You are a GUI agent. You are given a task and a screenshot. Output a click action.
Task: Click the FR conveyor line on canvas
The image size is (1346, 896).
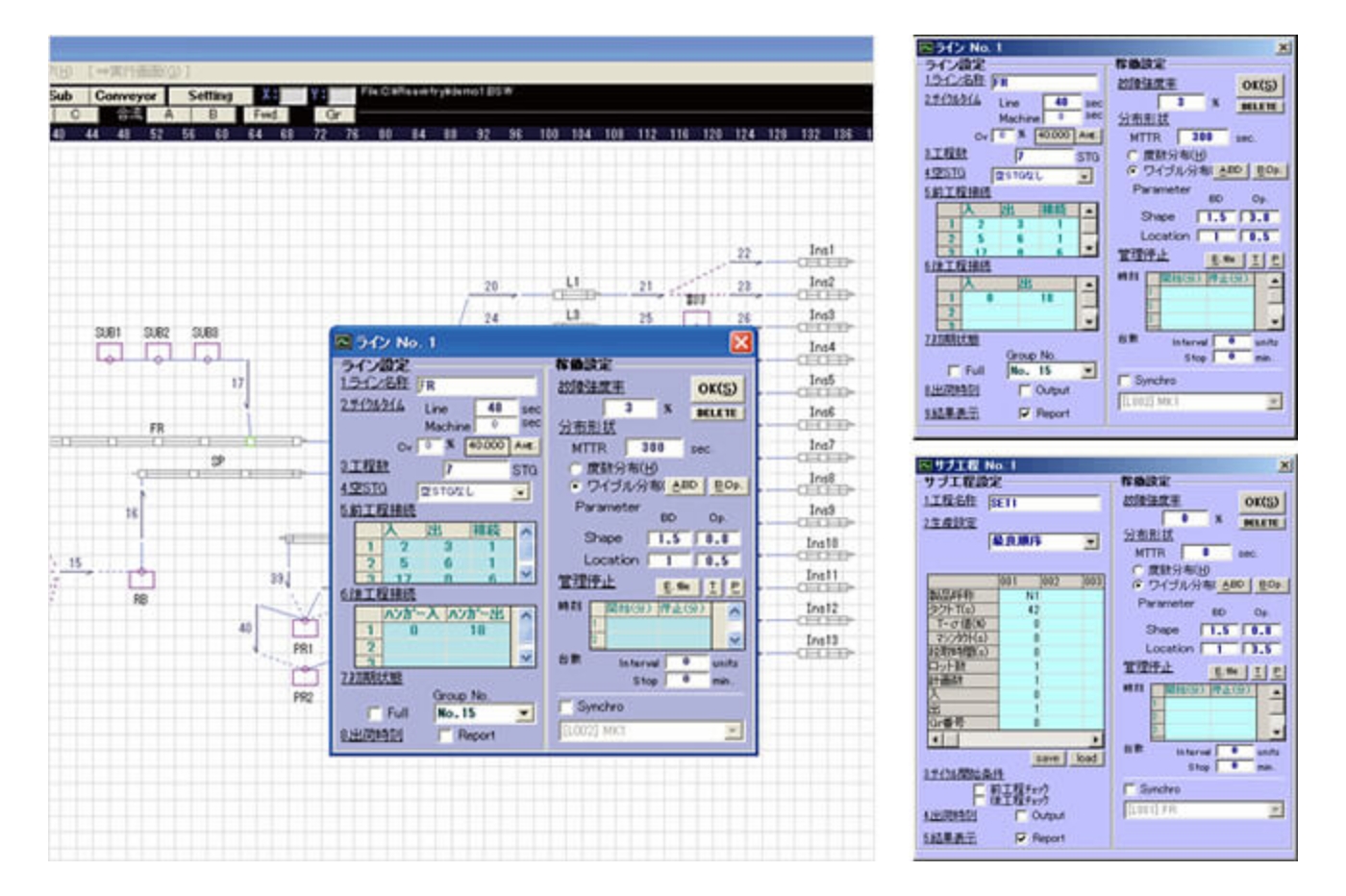point(178,441)
